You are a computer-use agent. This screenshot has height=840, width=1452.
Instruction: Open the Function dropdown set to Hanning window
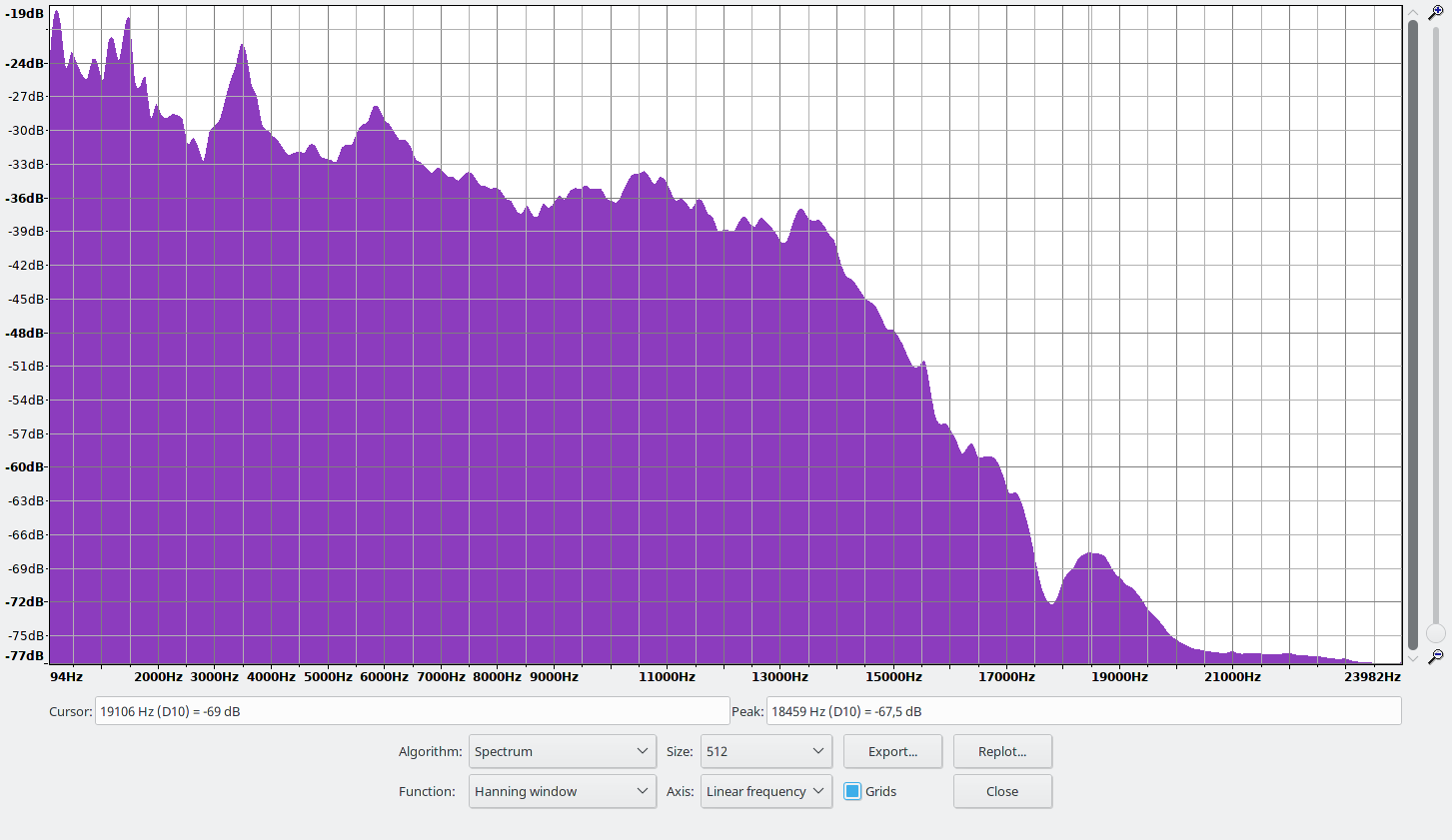click(x=563, y=791)
